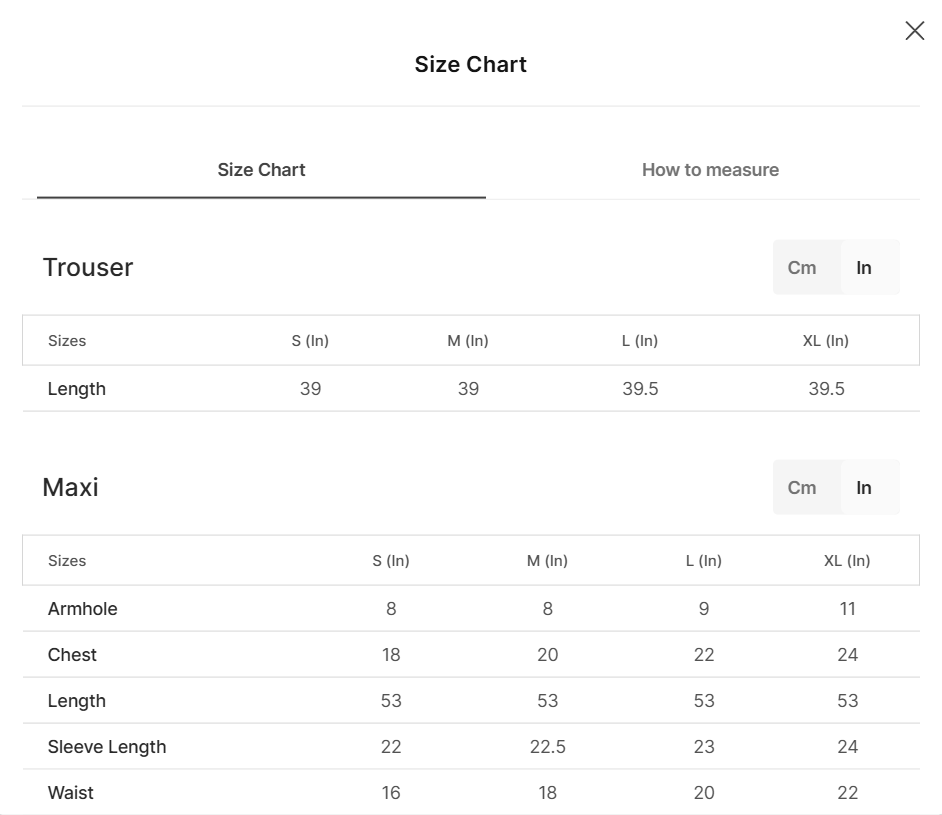Select the Chest row label
The height and width of the screenshot is (815, 942).
[x=72, y=655]
